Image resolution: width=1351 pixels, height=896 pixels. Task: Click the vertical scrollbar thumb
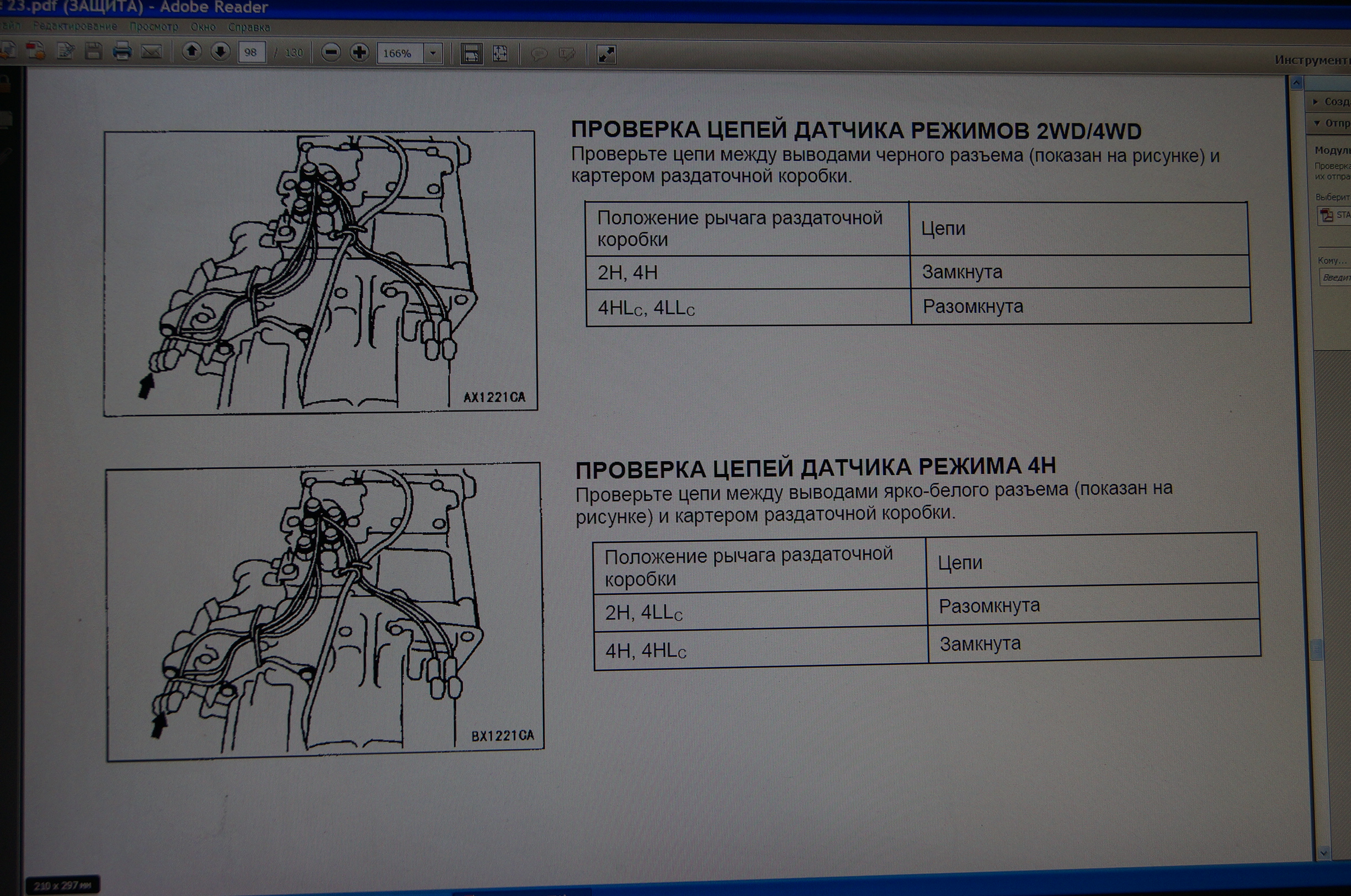(x=1317, y=649)
